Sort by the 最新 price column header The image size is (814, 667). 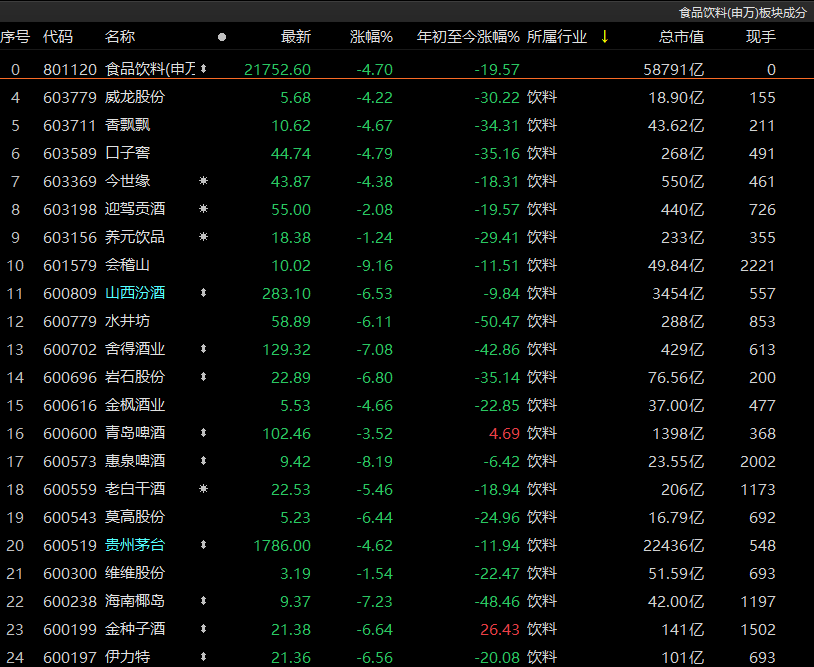click(296, 37)
